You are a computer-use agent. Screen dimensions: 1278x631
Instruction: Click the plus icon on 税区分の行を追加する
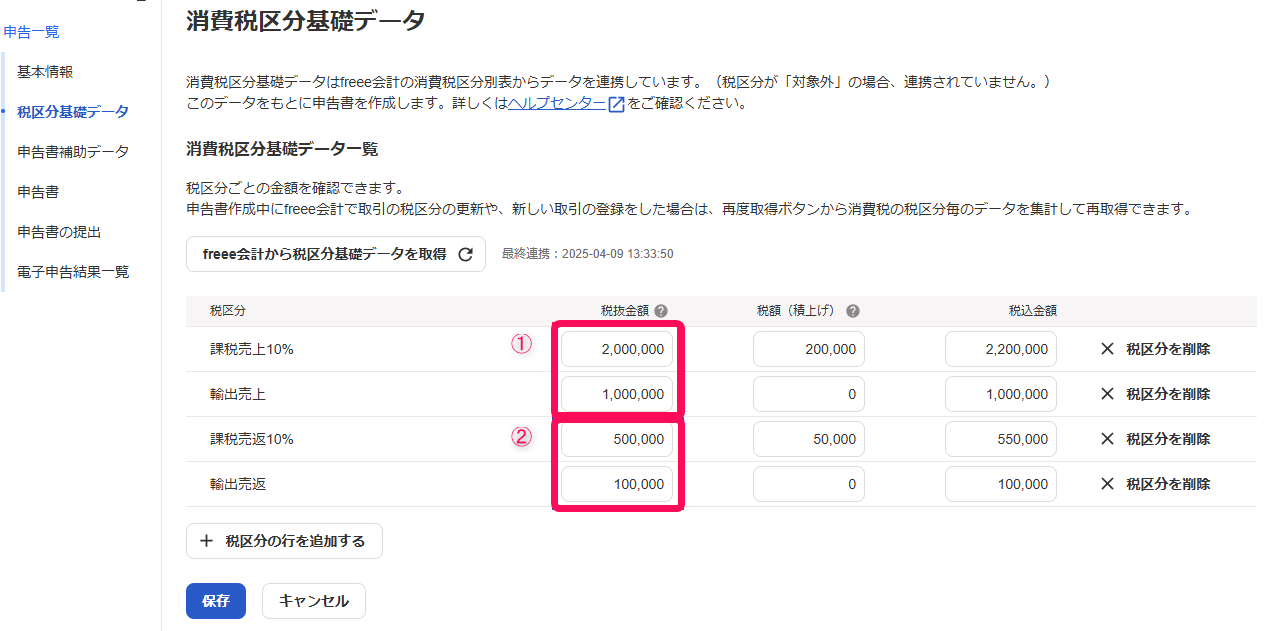pyautogui.click(x=207, y=541)
